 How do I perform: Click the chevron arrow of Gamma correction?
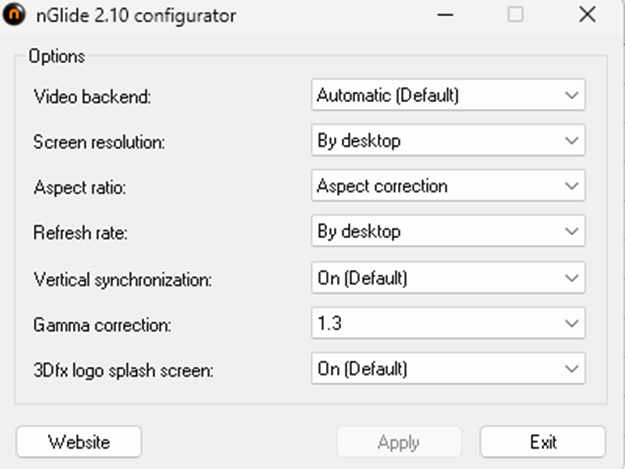[x=572, y=324]
